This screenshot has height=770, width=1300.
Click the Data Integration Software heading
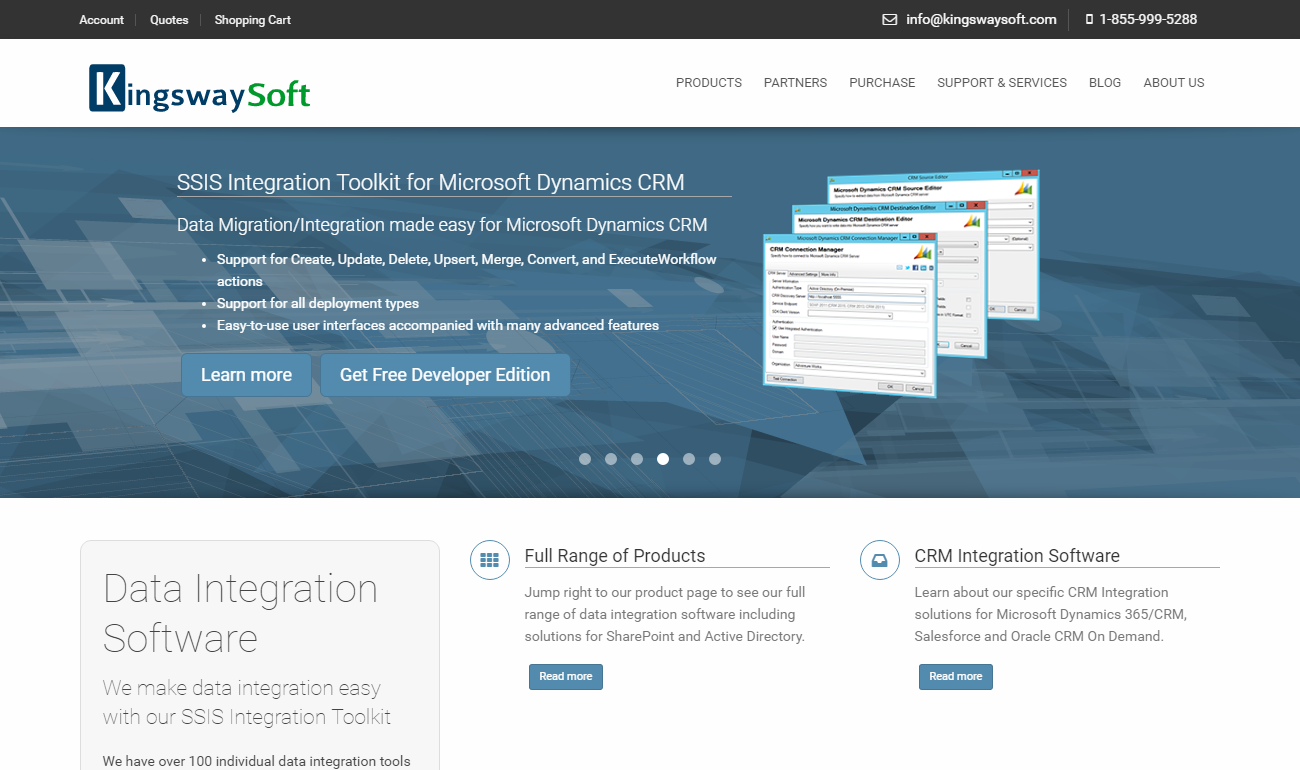point(240,613)
